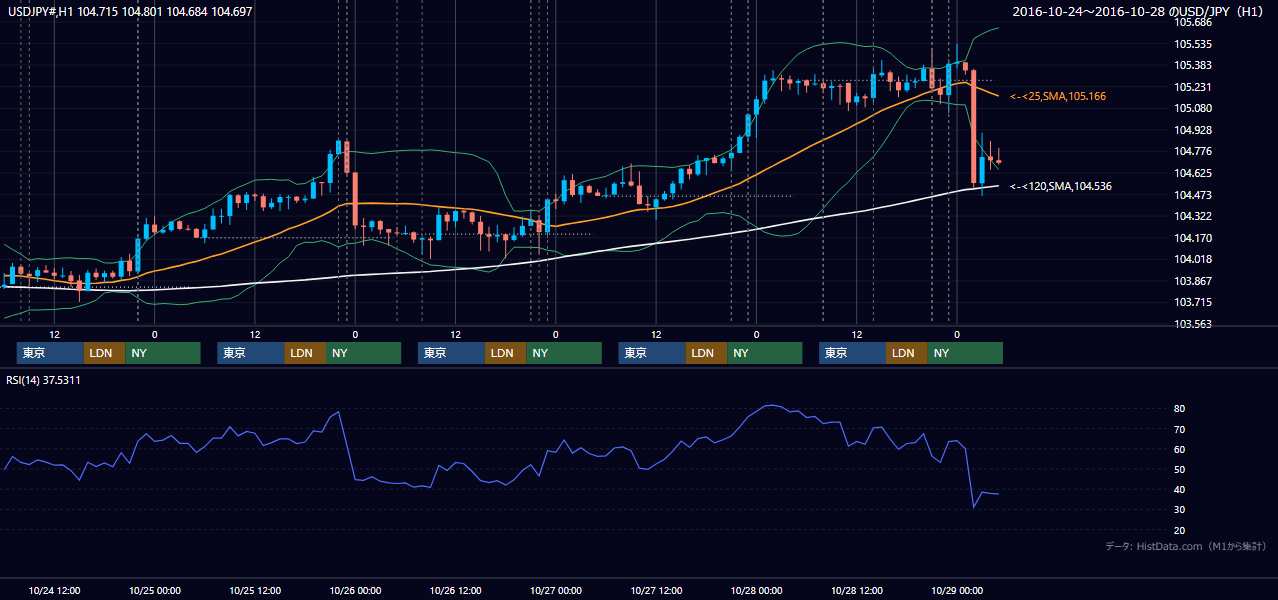Click price axis value 104.322
Screen dimensions: 1278x600
[x=1194, y=216]
